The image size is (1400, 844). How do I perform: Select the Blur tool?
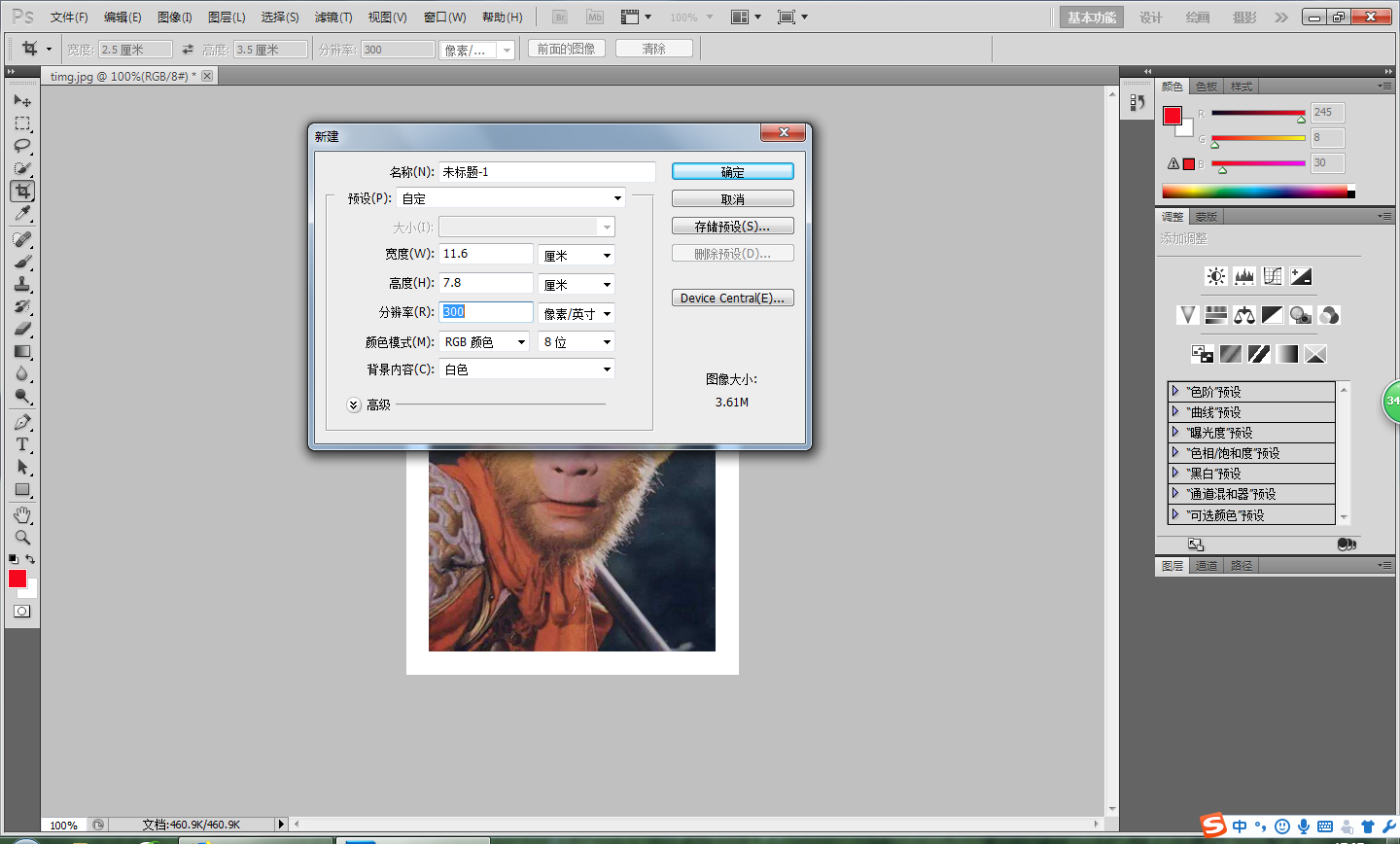tap(22, 373)
